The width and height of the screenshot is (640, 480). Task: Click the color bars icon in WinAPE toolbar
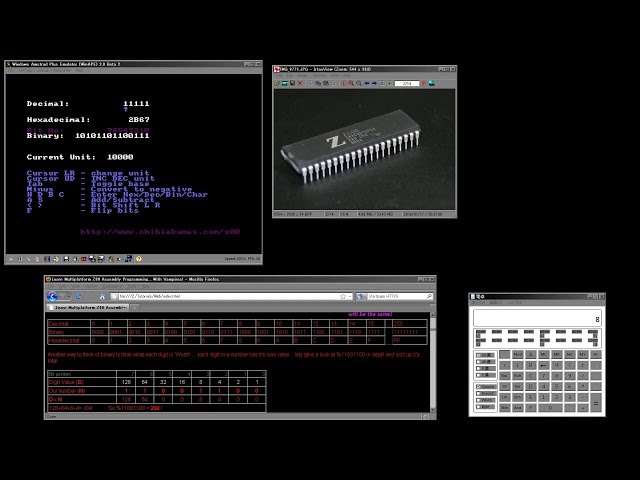(x=47, y=259)
